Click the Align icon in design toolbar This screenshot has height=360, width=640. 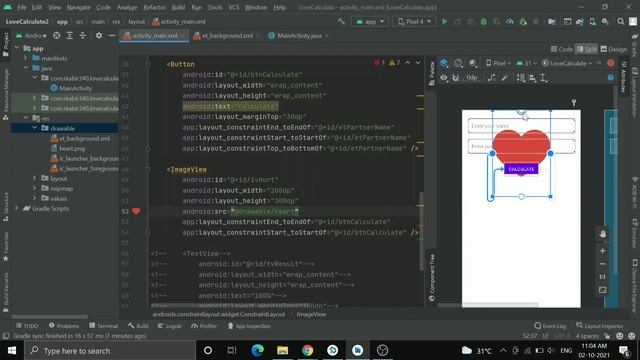coord(532,78)
